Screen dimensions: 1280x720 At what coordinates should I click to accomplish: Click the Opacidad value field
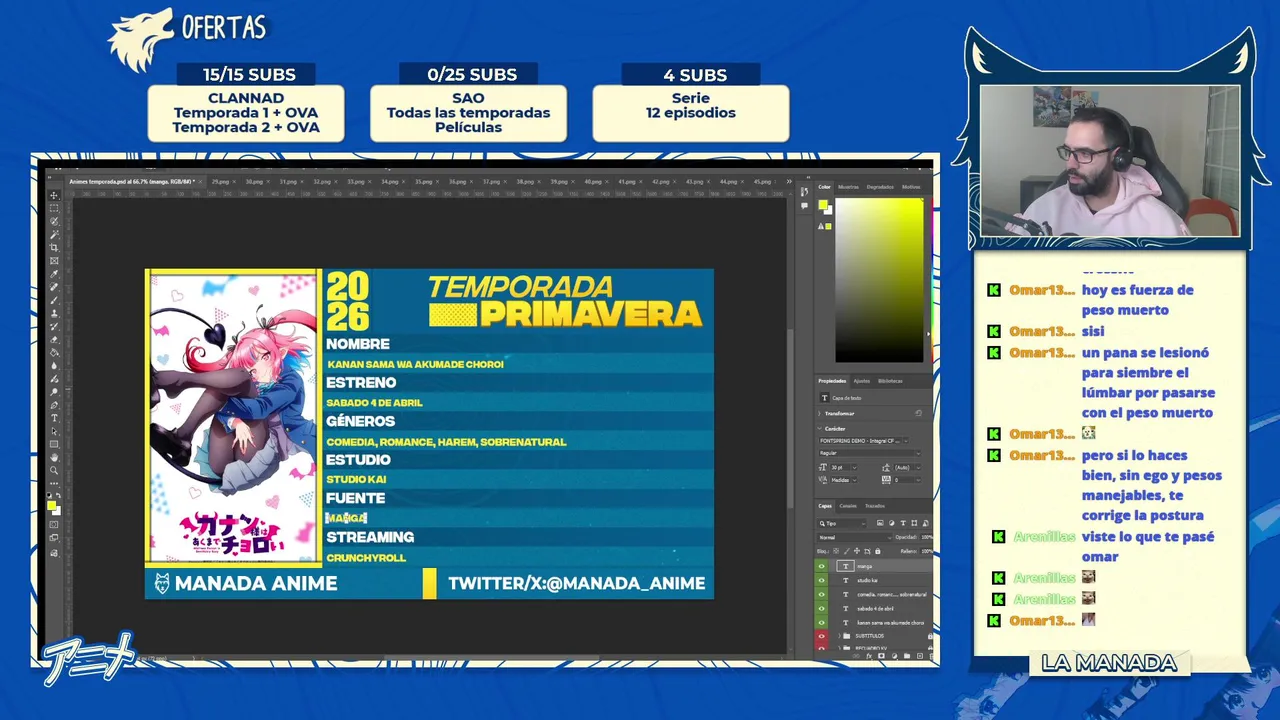pyautogui.click(x=927, y=537)
